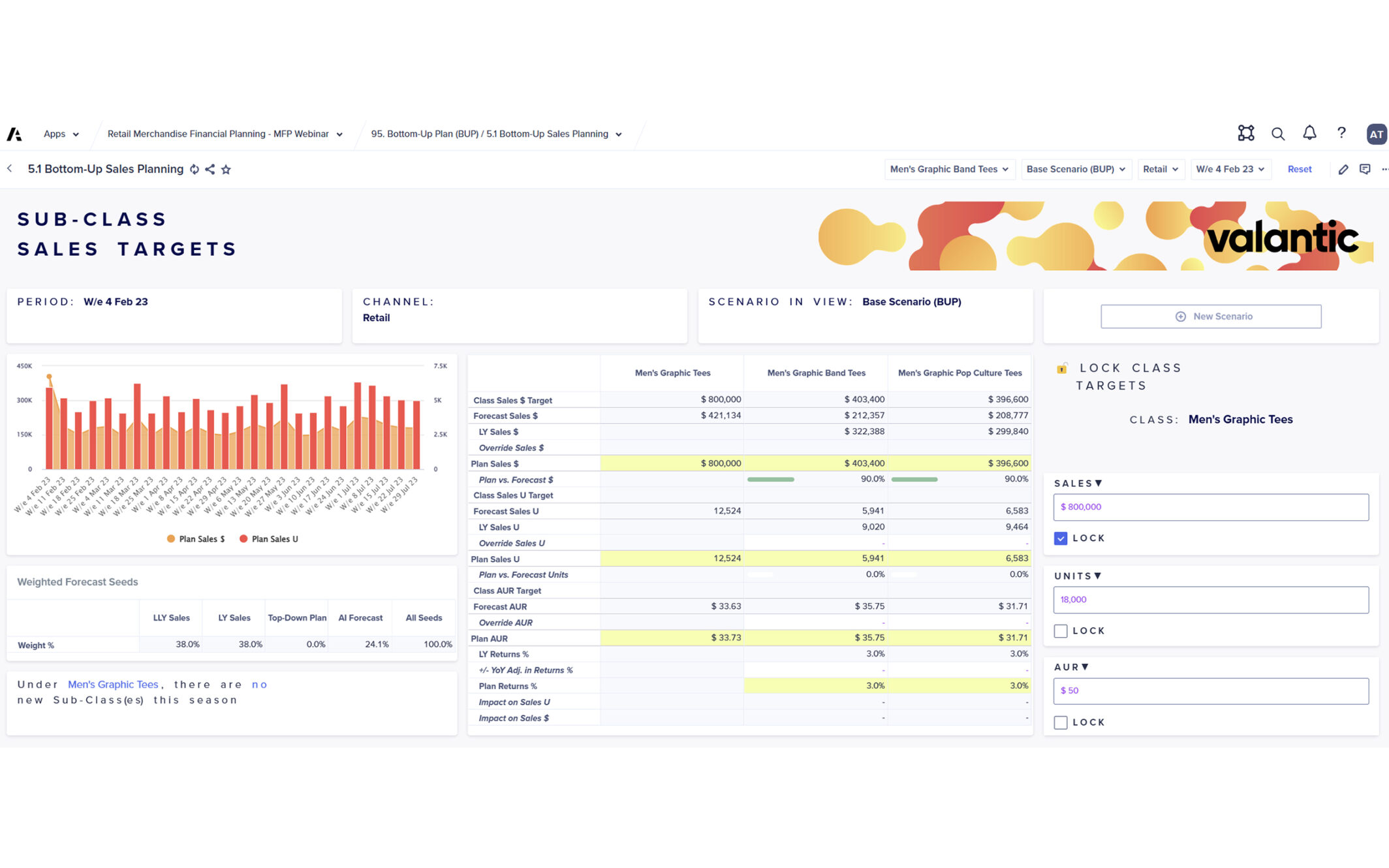The height and width of the screenshot is (868, 1389).
Task: Enable the Units LOCK checkbox
Action: pos(1061,631)
